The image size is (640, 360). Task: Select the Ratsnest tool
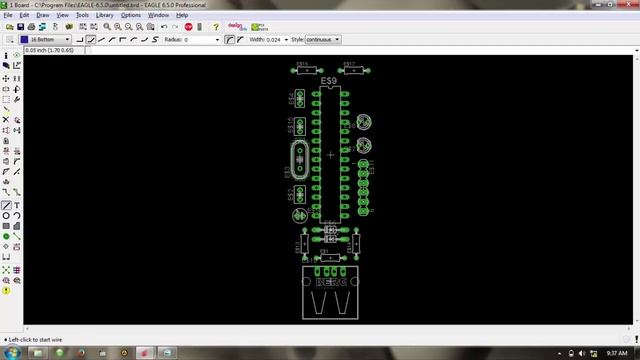click(6, 270)
